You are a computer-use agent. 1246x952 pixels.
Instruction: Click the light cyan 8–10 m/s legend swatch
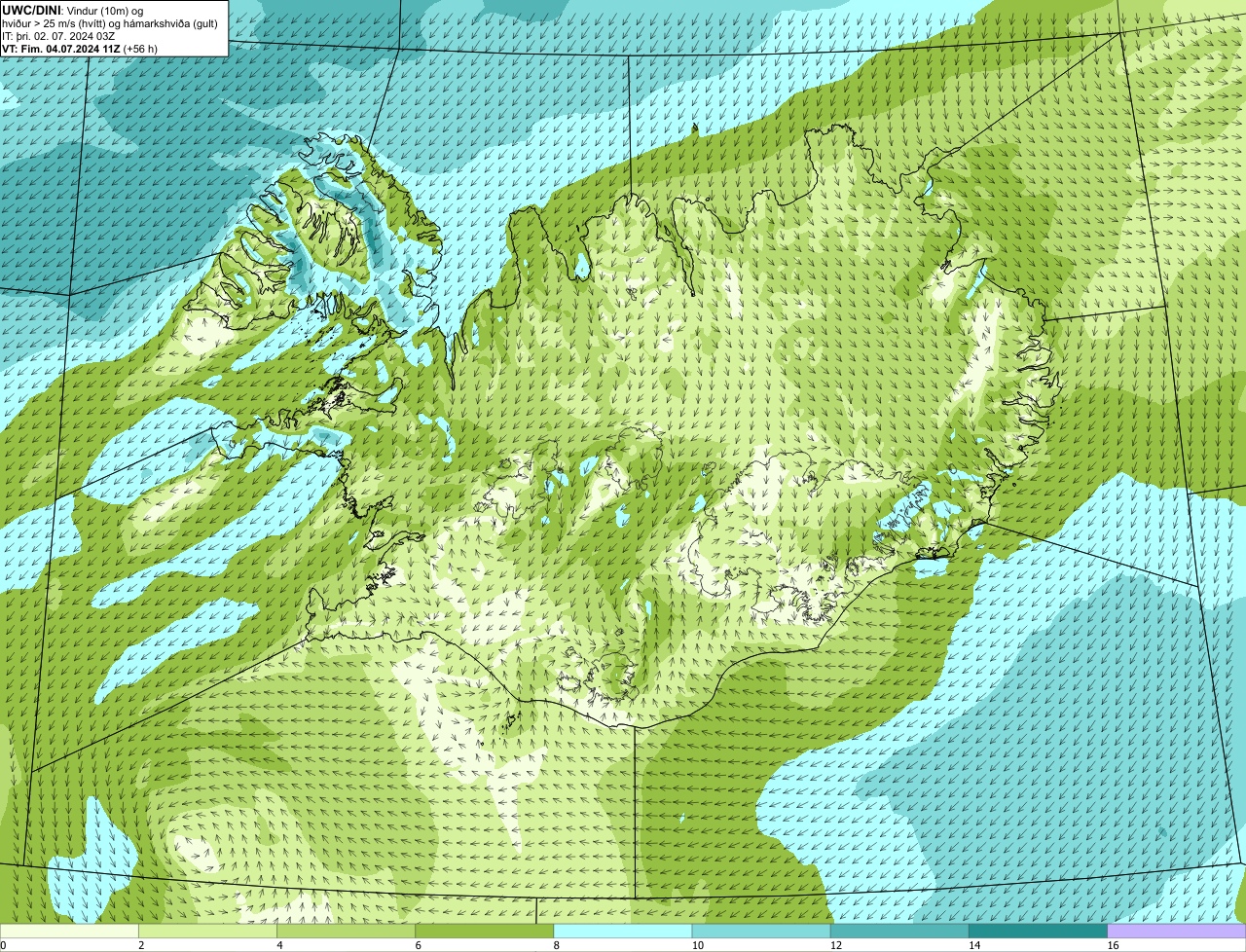coord(623,931)
